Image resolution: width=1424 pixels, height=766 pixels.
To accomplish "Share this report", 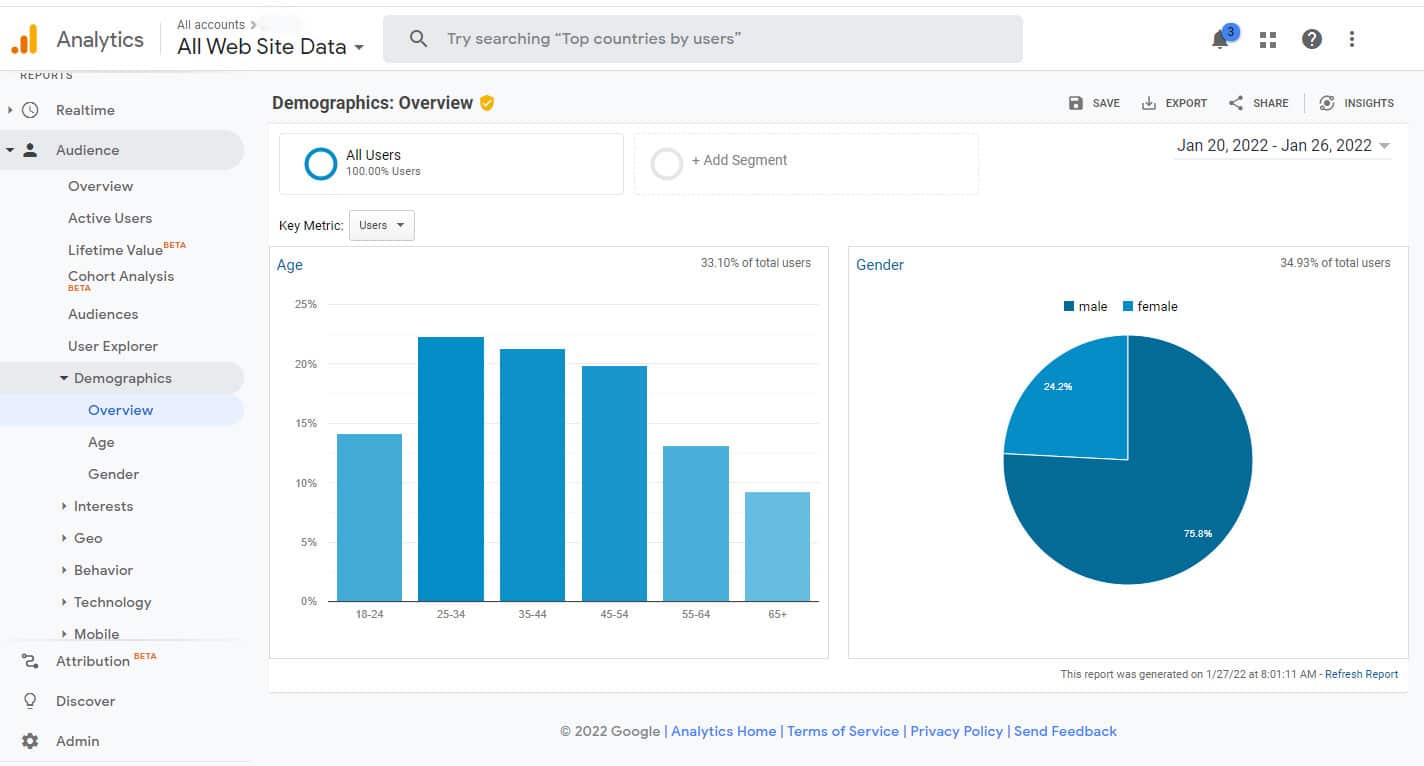I will (1258, 102).
